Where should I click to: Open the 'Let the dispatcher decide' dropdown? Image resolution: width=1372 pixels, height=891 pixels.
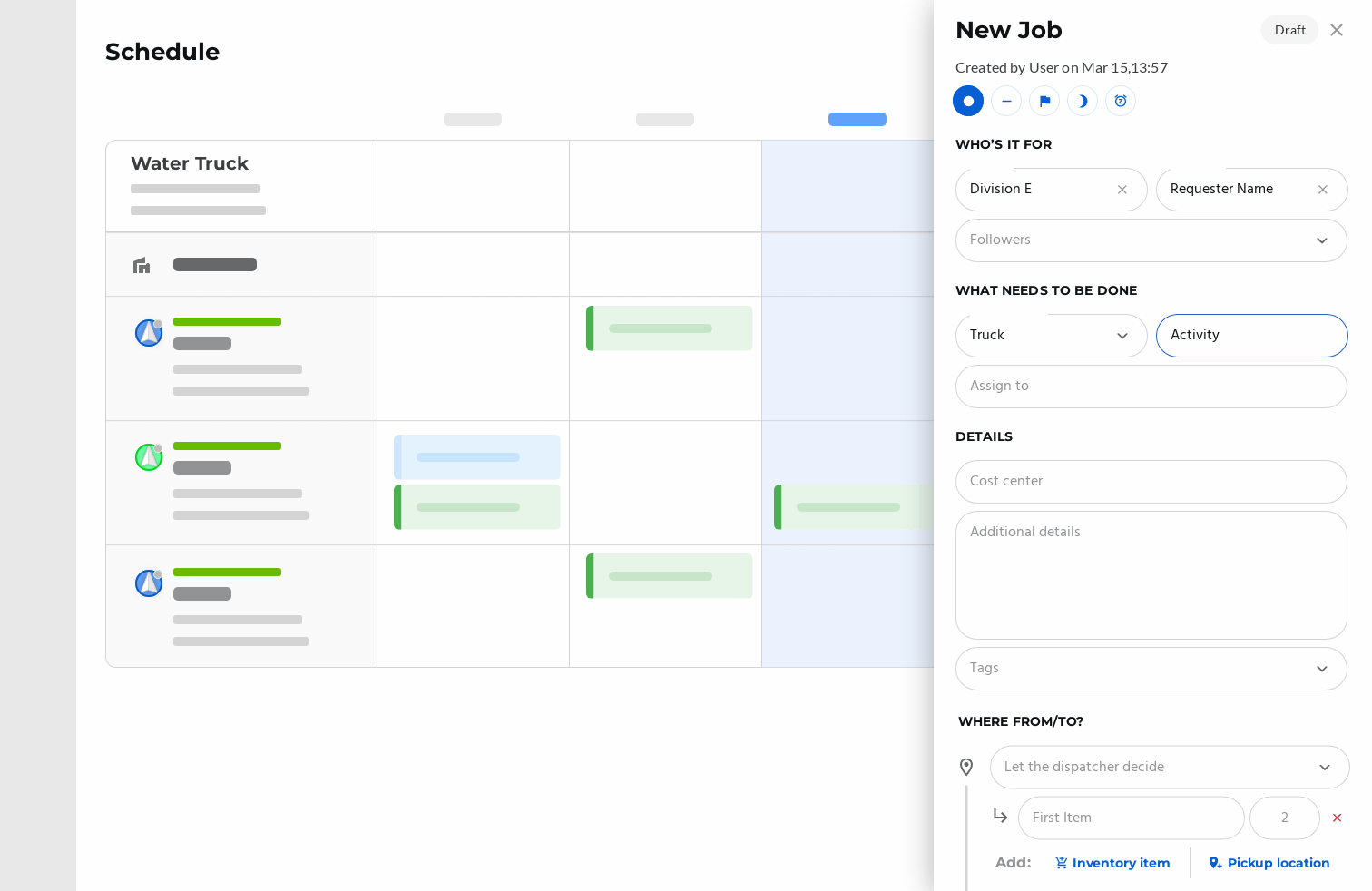pyautogui.click(x=1325, y=768)
